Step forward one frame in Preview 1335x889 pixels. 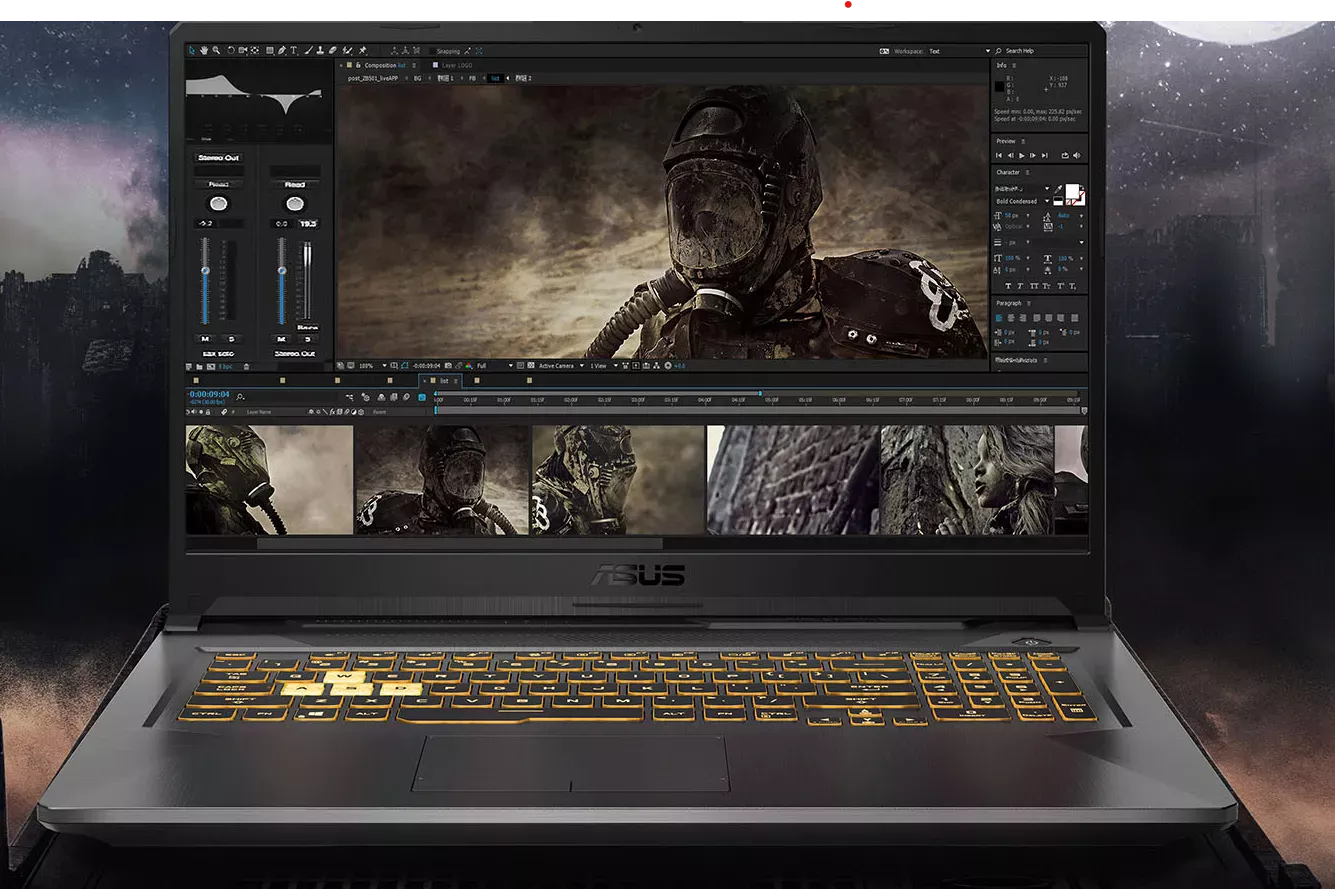(x=1033, y=155)
